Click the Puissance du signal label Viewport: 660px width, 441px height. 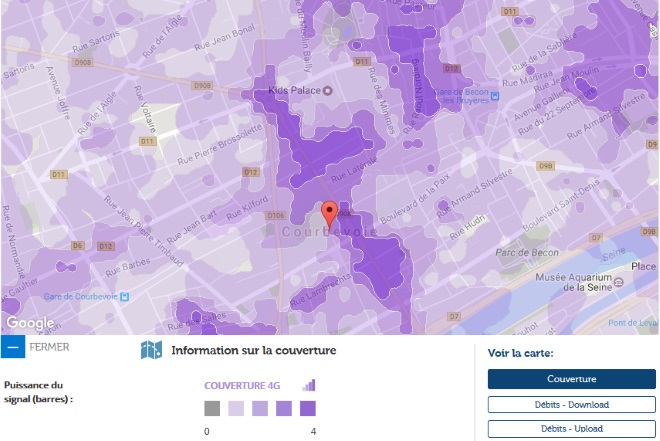[x=38, y=392]
